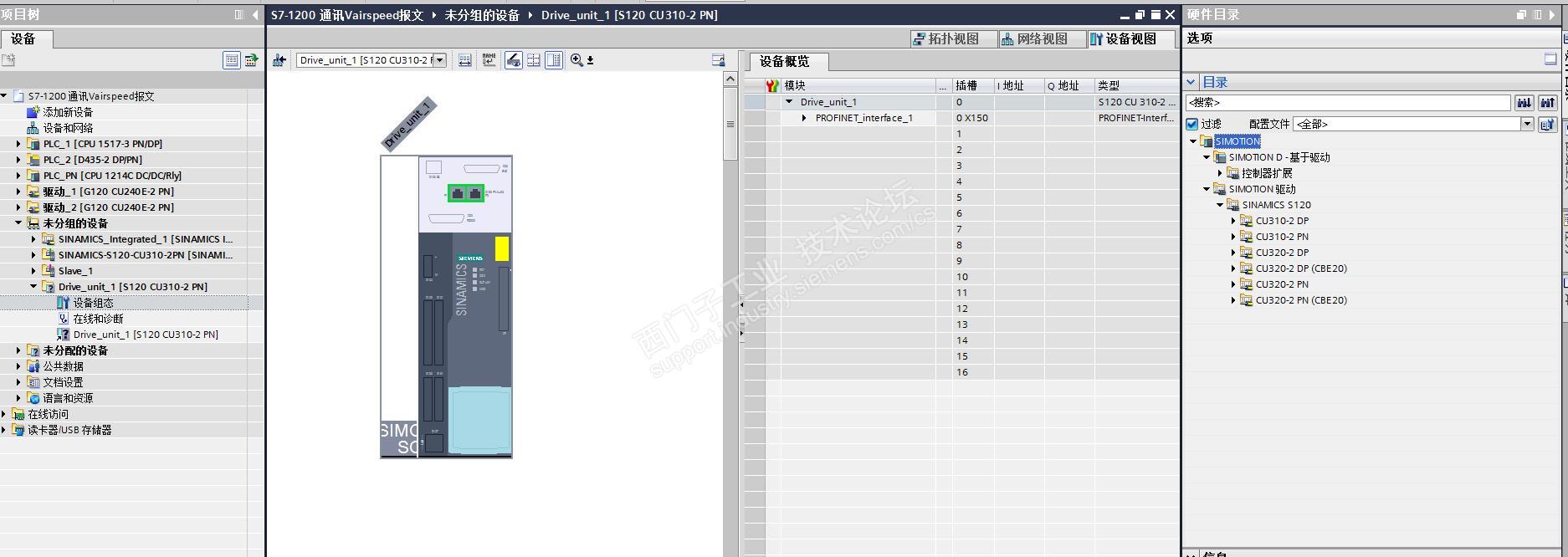Click the 模块 column header

point(858,85)
